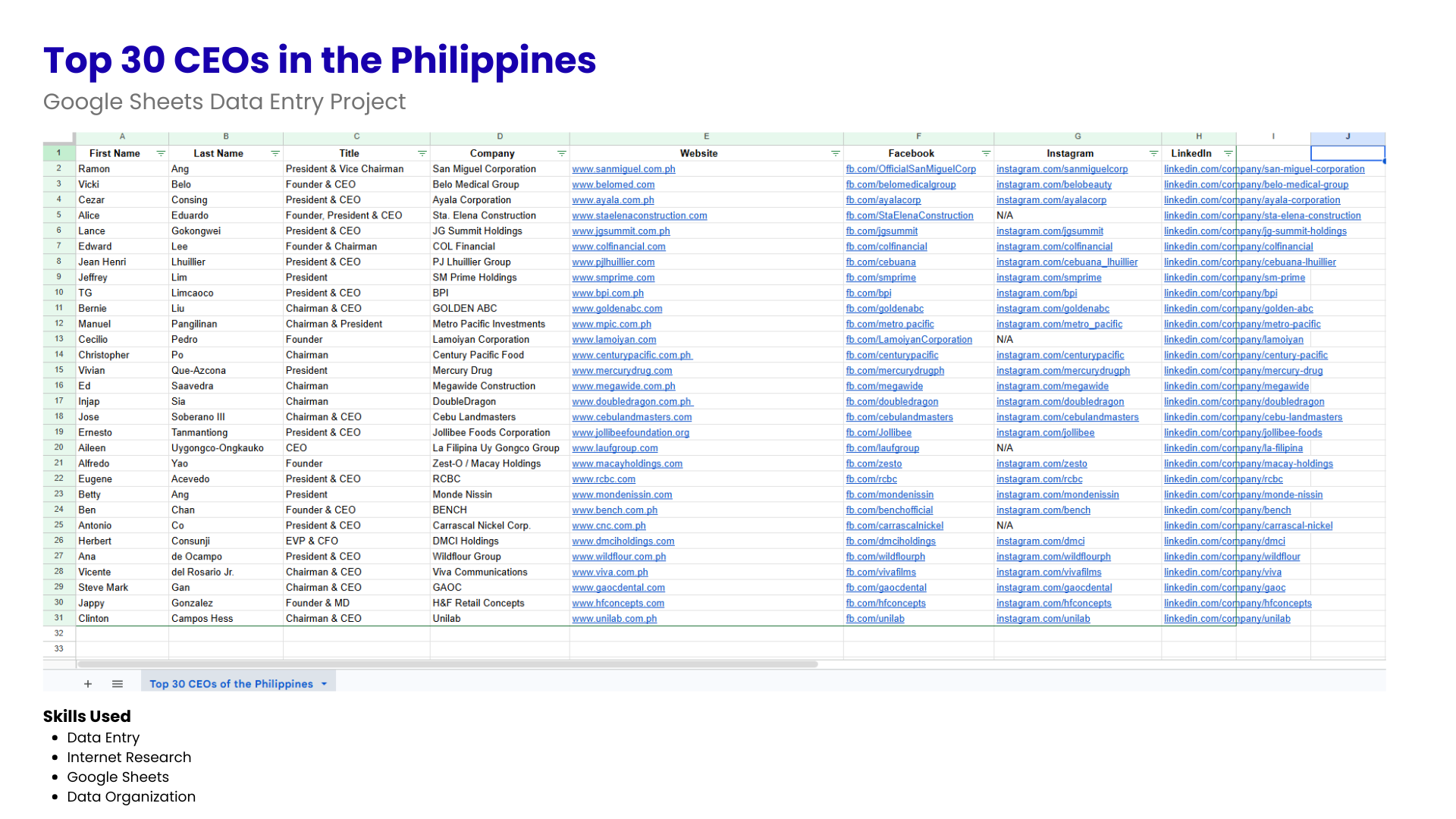Viewport: 1456px width, 819px height.
Task: Open www.dmciholdings.com link
Action: coord(623,541)
